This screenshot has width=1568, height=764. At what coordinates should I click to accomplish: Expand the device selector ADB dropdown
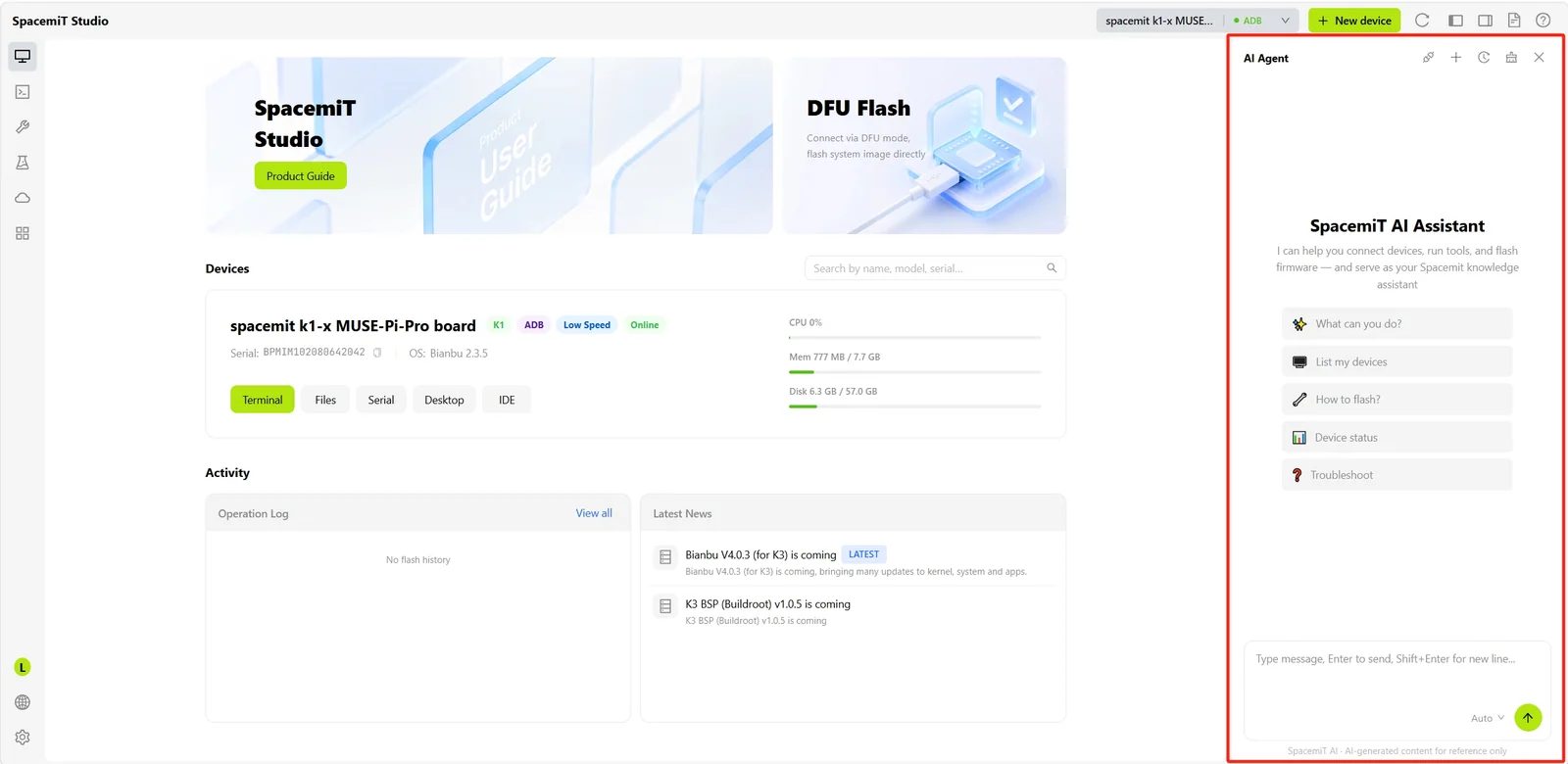[x=1285, y=21]
